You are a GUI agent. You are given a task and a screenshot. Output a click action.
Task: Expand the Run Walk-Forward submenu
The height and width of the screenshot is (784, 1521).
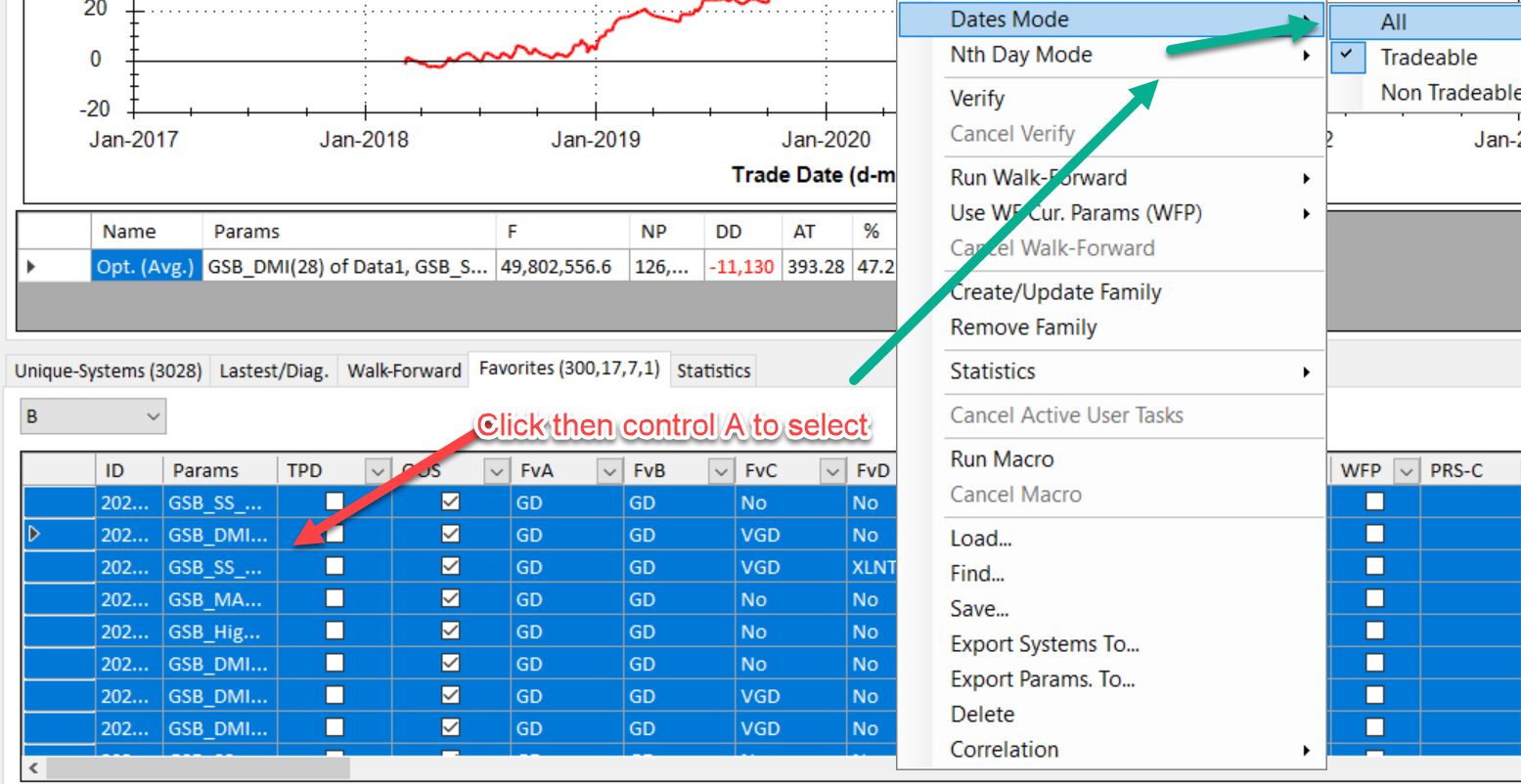click(1306, 178)
